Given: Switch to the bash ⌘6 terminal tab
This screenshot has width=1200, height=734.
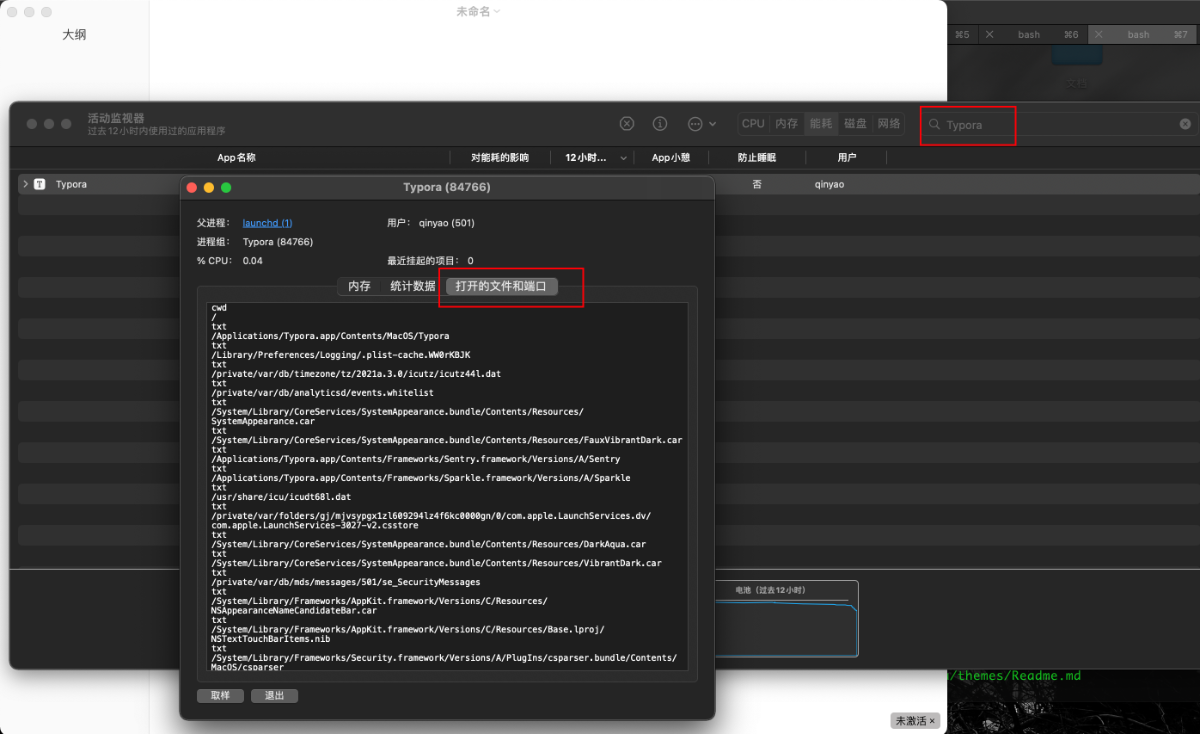Looking at the screenshot, I should [x=1029, y=34].
